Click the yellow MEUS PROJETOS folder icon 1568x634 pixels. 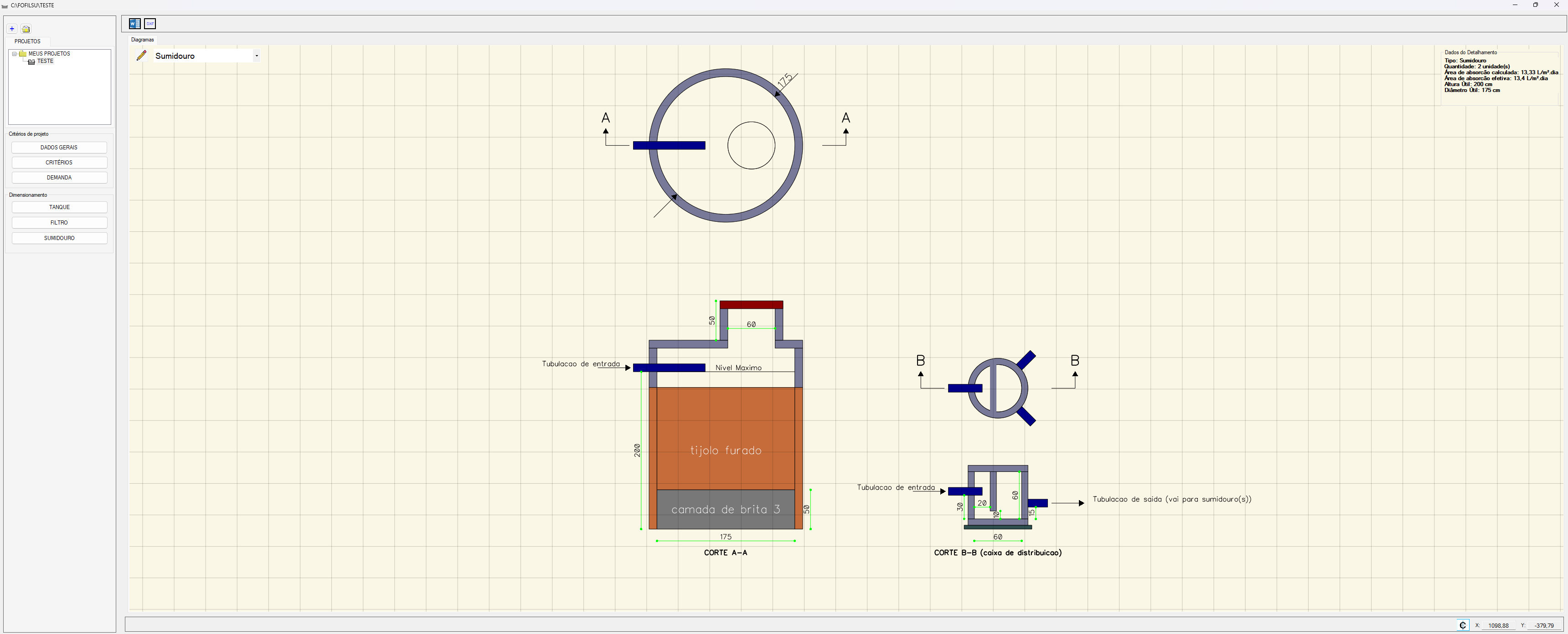[x=22, y=54]
